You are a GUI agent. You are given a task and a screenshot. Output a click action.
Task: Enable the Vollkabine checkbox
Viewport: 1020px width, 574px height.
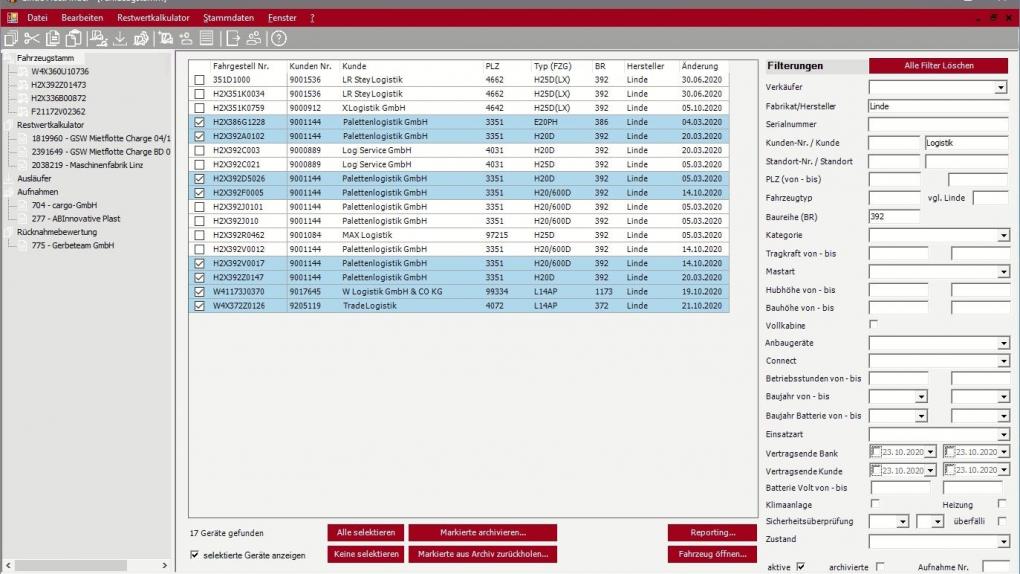[875, 324]
